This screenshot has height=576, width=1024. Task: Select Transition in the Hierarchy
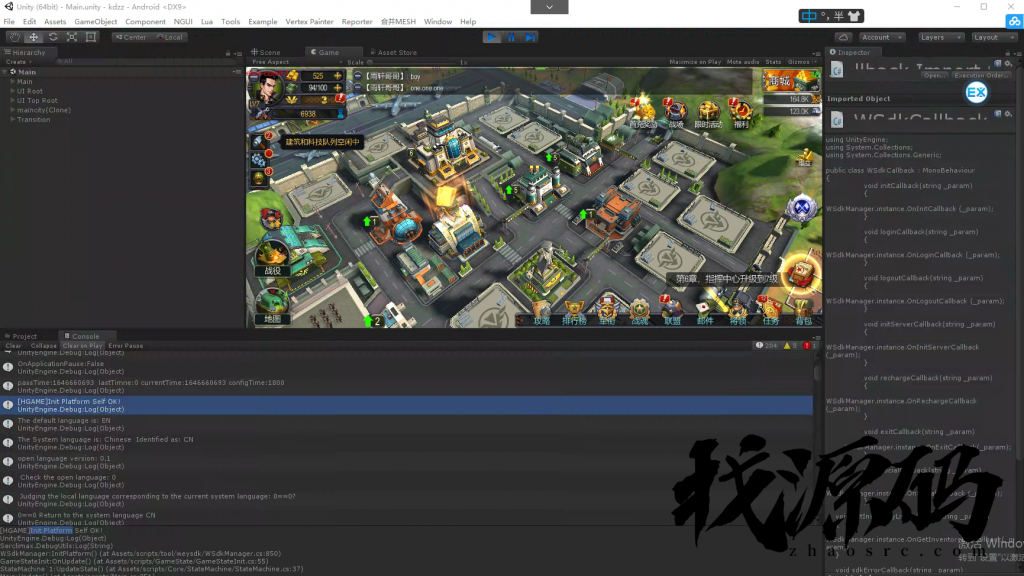33,120
